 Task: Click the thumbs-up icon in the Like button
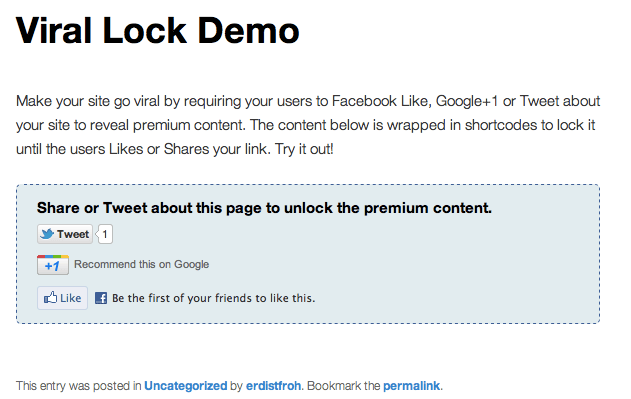(50, 298)
